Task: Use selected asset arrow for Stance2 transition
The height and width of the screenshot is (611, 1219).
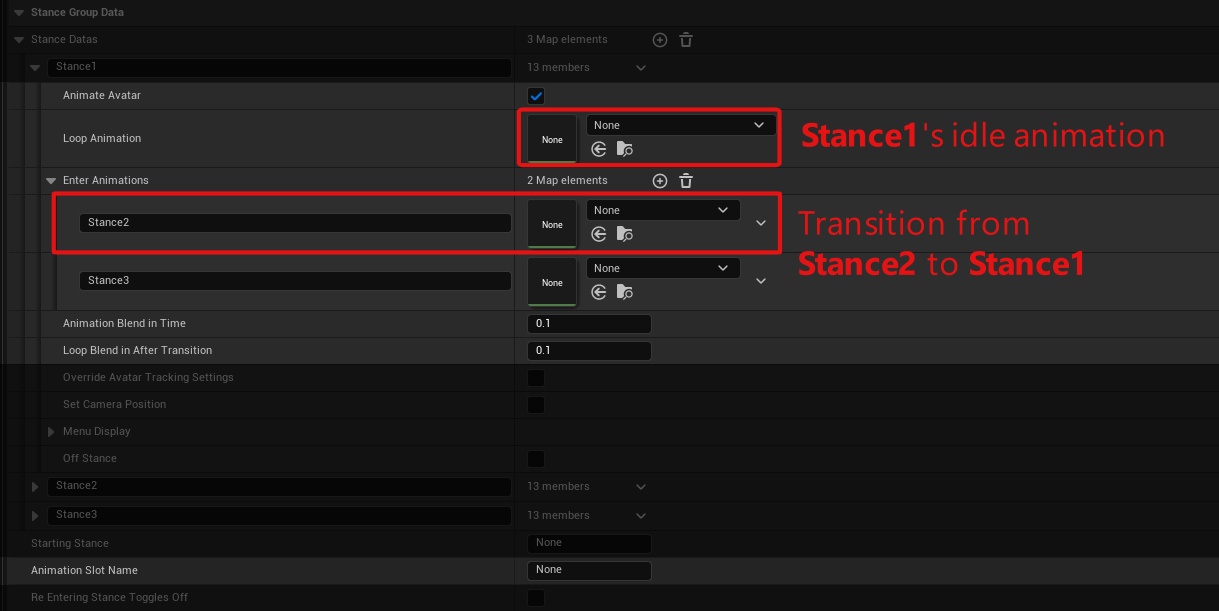Action: [599, 234]
